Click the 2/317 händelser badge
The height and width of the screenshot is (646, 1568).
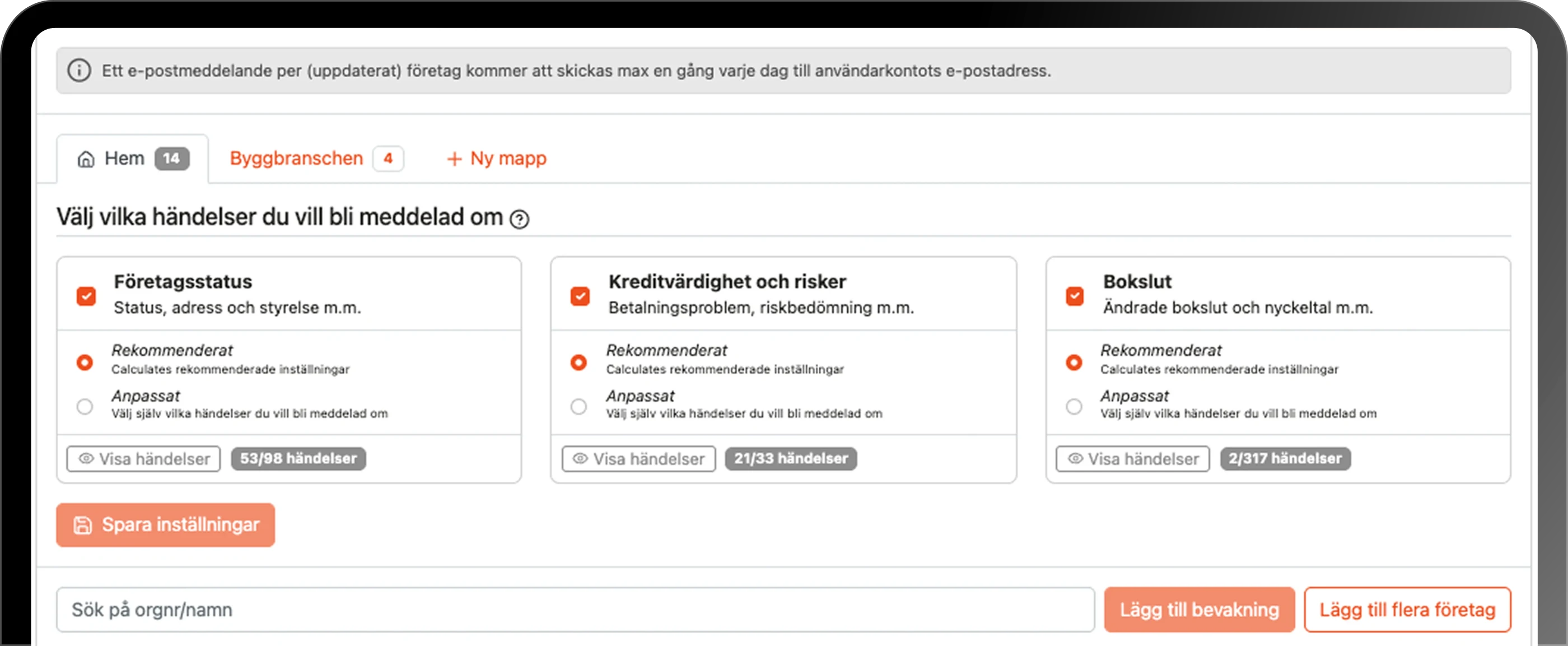coord(1285,458)
